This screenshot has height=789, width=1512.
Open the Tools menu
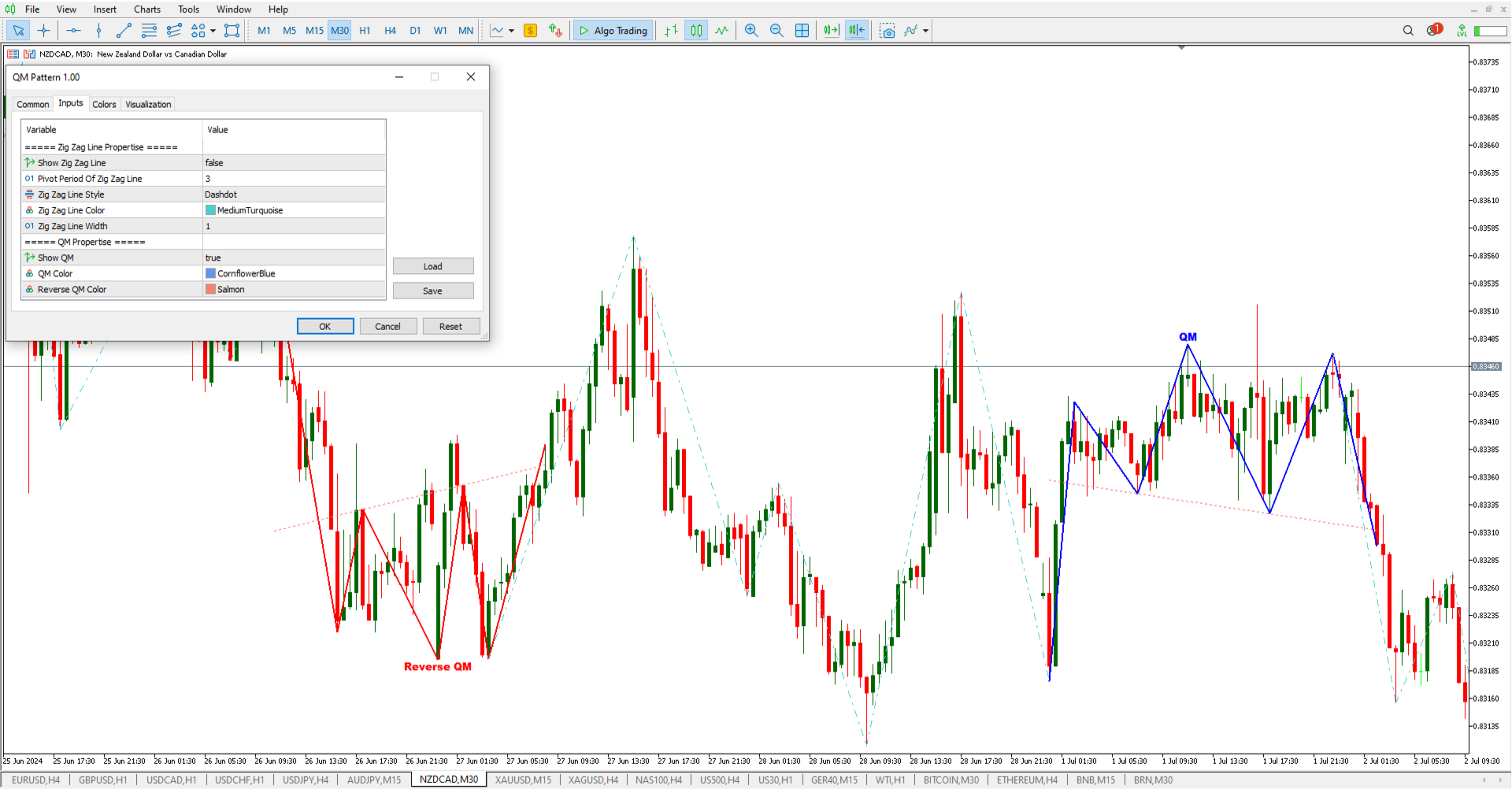click(188, 9)
